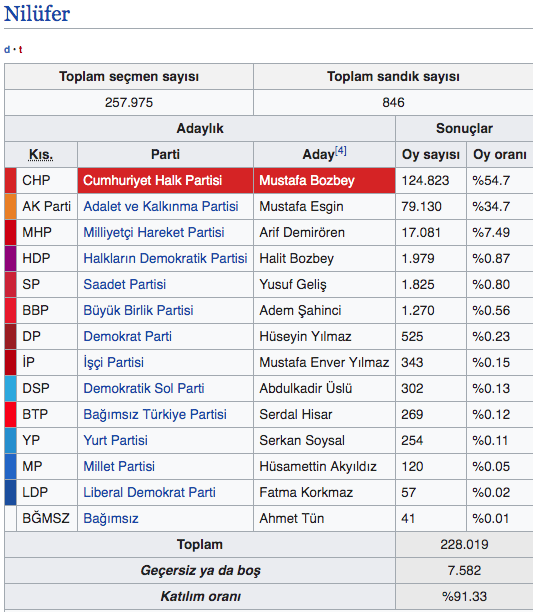533x612 pixels.
Task: Select candidate name Arif Demirören
Action: tap(302, 233)
